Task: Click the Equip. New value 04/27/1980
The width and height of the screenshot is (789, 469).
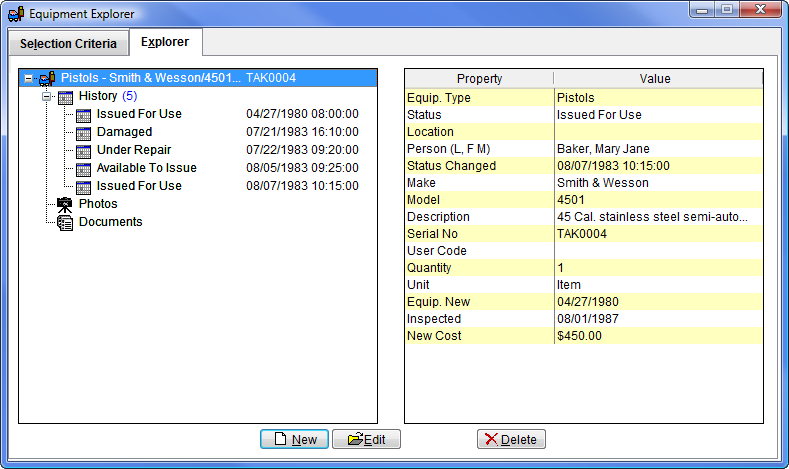Action: (x=588, y=302)
